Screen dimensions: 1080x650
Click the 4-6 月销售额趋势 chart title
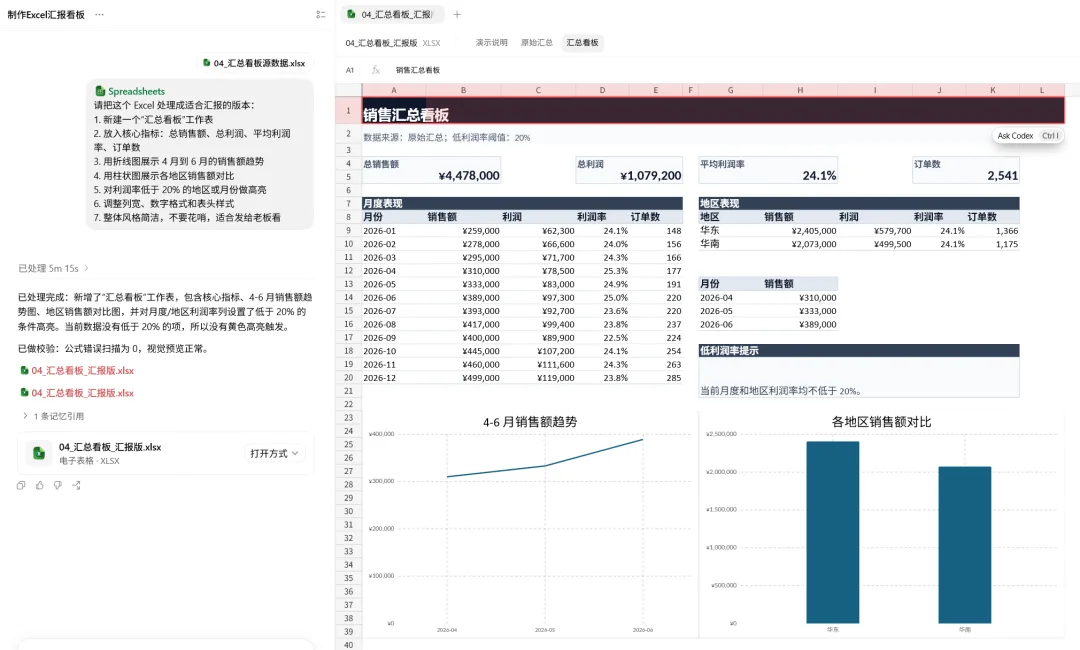[530, 422]
